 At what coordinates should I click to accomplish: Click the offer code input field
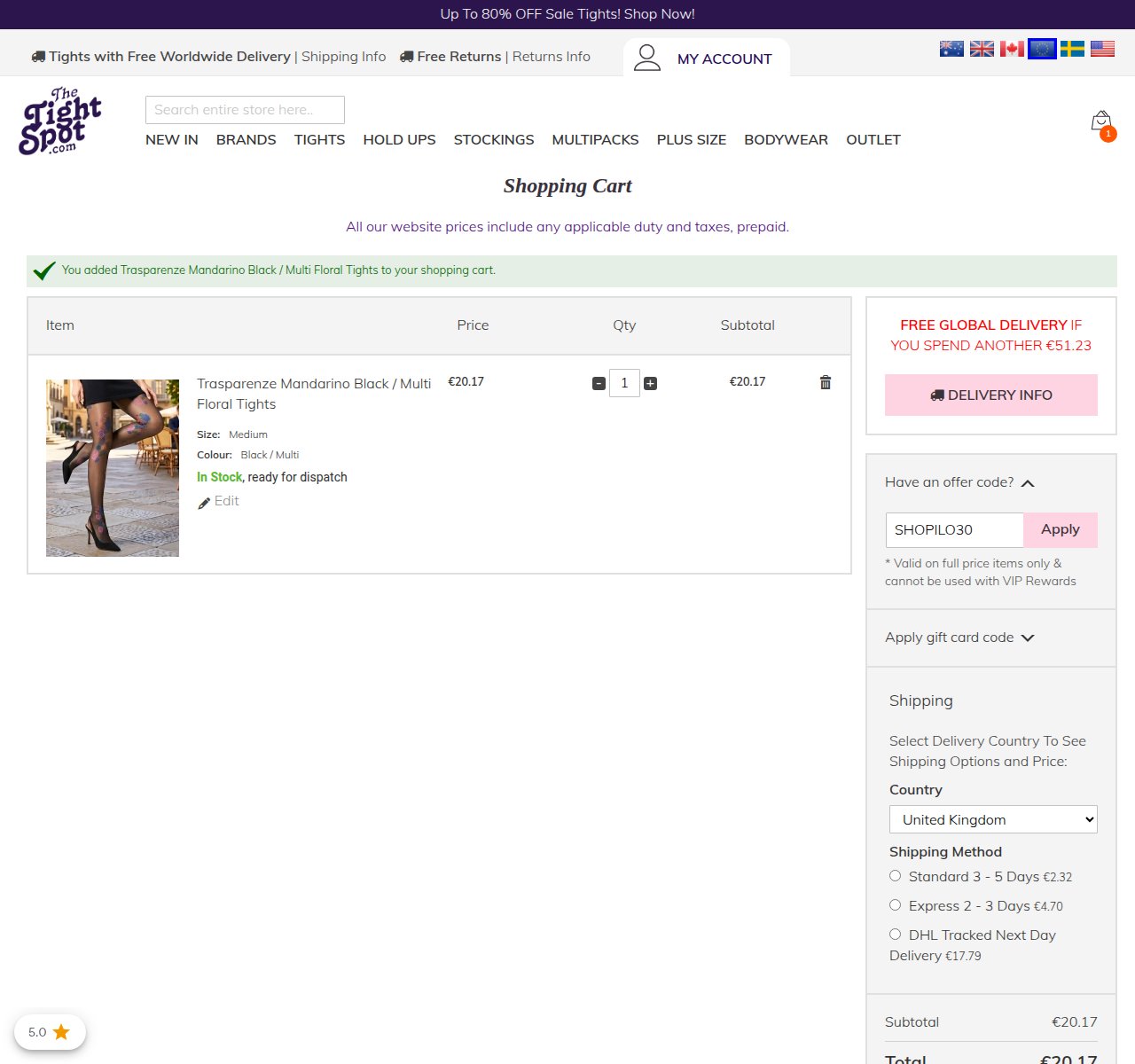pyautogui.click(x=955, y=530)
